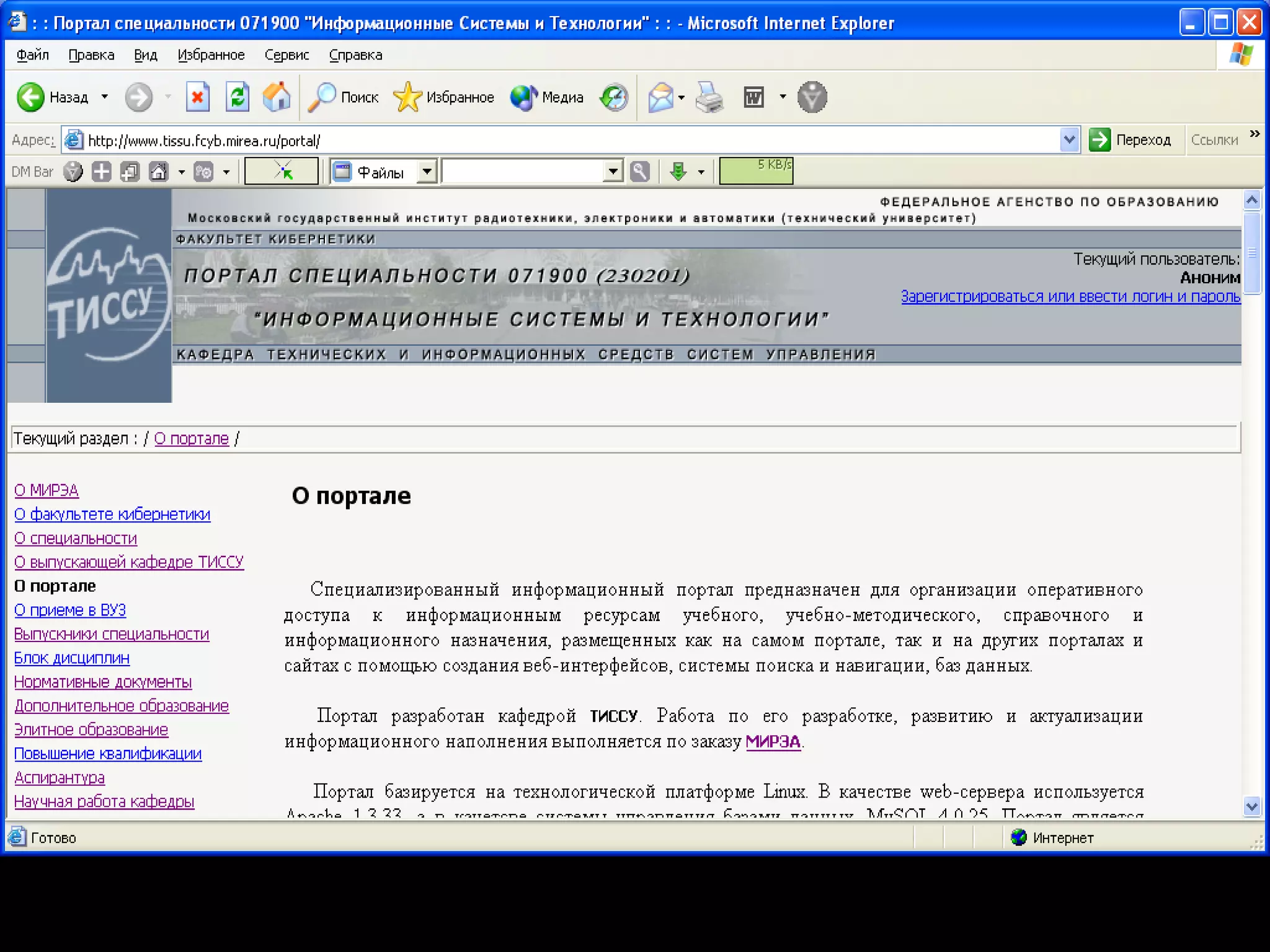1270x952 pixels.
Task: Click the МИРЭА link in body text
Action: click(x=773, y=741)
